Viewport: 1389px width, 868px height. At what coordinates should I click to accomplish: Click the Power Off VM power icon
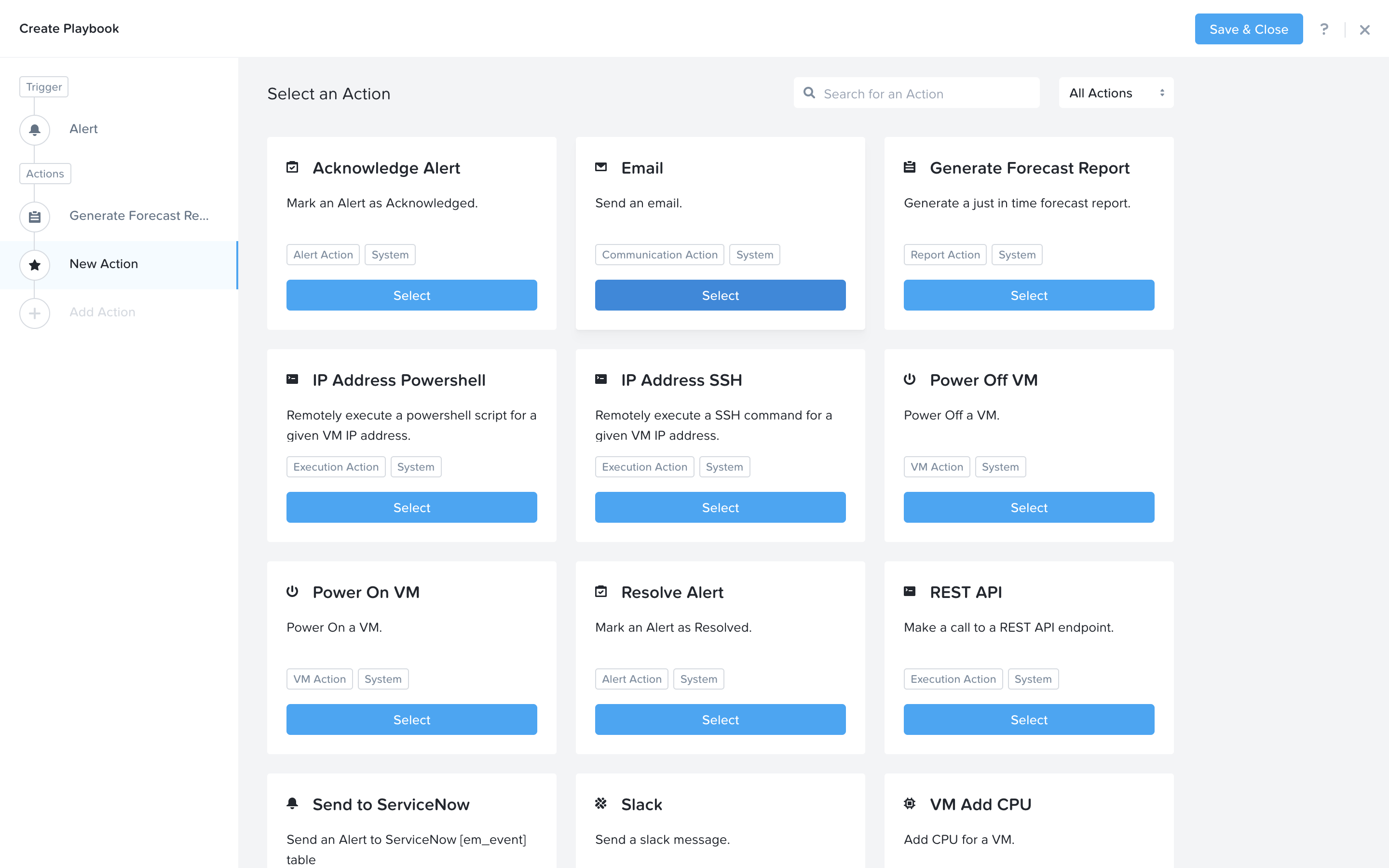(910, 379)
